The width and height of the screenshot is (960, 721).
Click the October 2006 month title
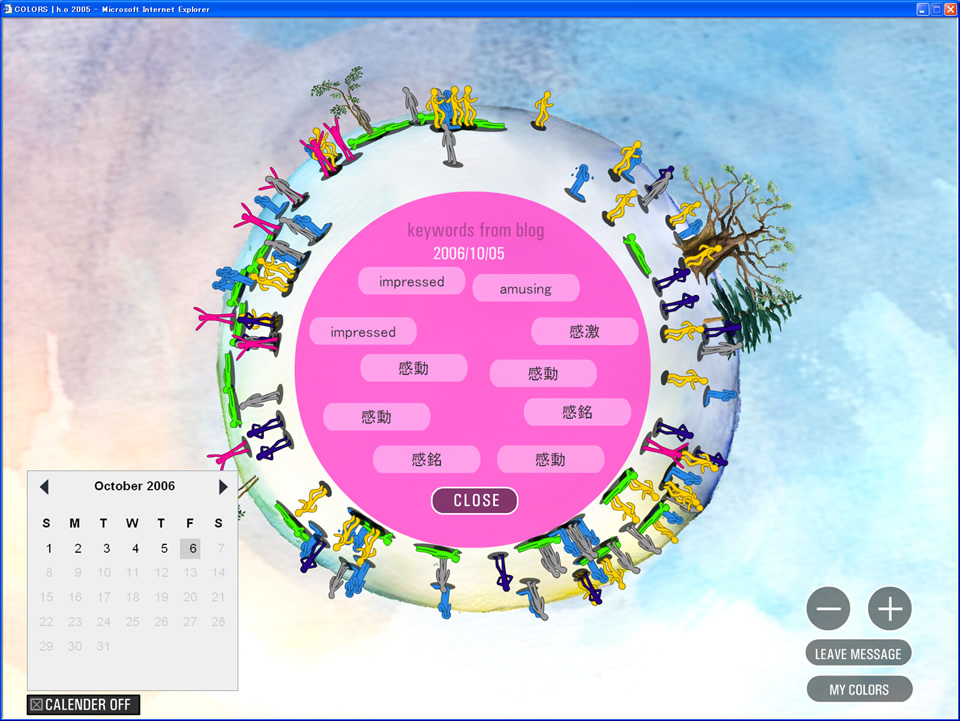[x=135, y=486]
